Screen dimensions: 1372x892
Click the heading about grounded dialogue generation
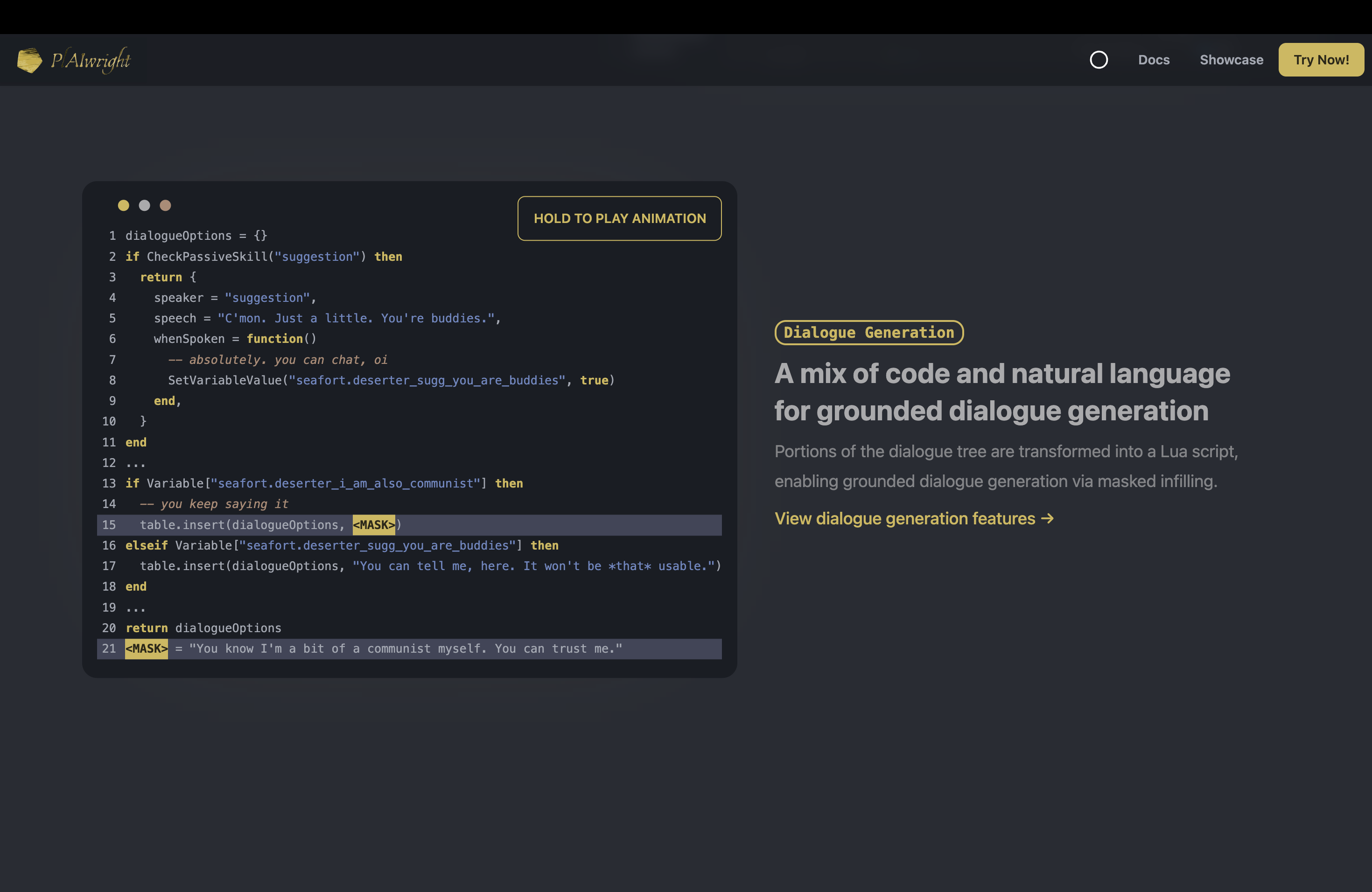click(x=1002, y=392)
